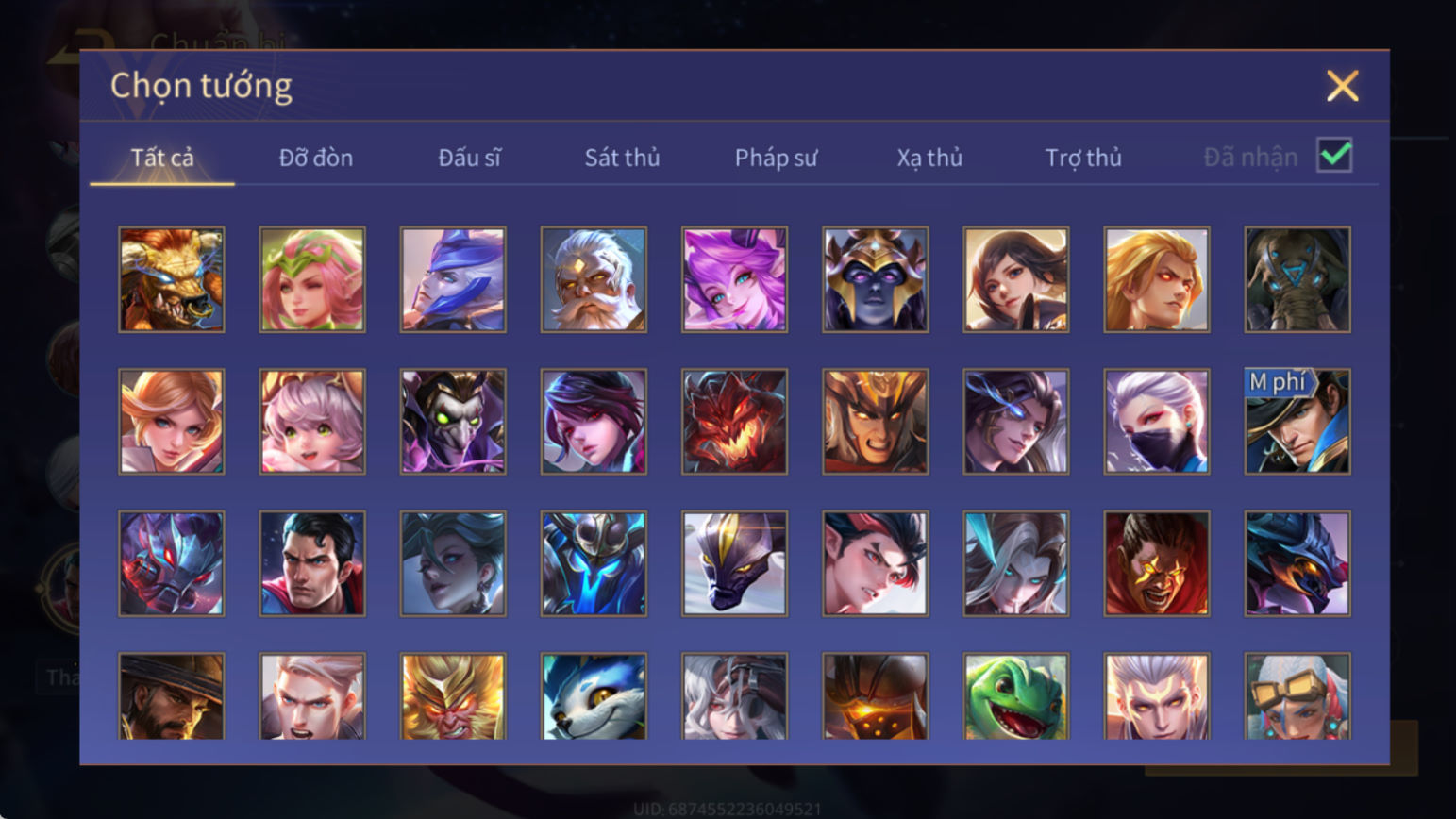1456x819 pixels.
Task: Select the masked white-haired ninja hero
Action: [x=1156, y=421]
